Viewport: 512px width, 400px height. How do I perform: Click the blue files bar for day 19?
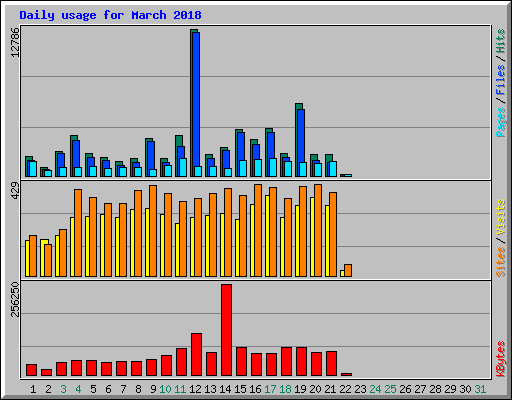point(301,136)
